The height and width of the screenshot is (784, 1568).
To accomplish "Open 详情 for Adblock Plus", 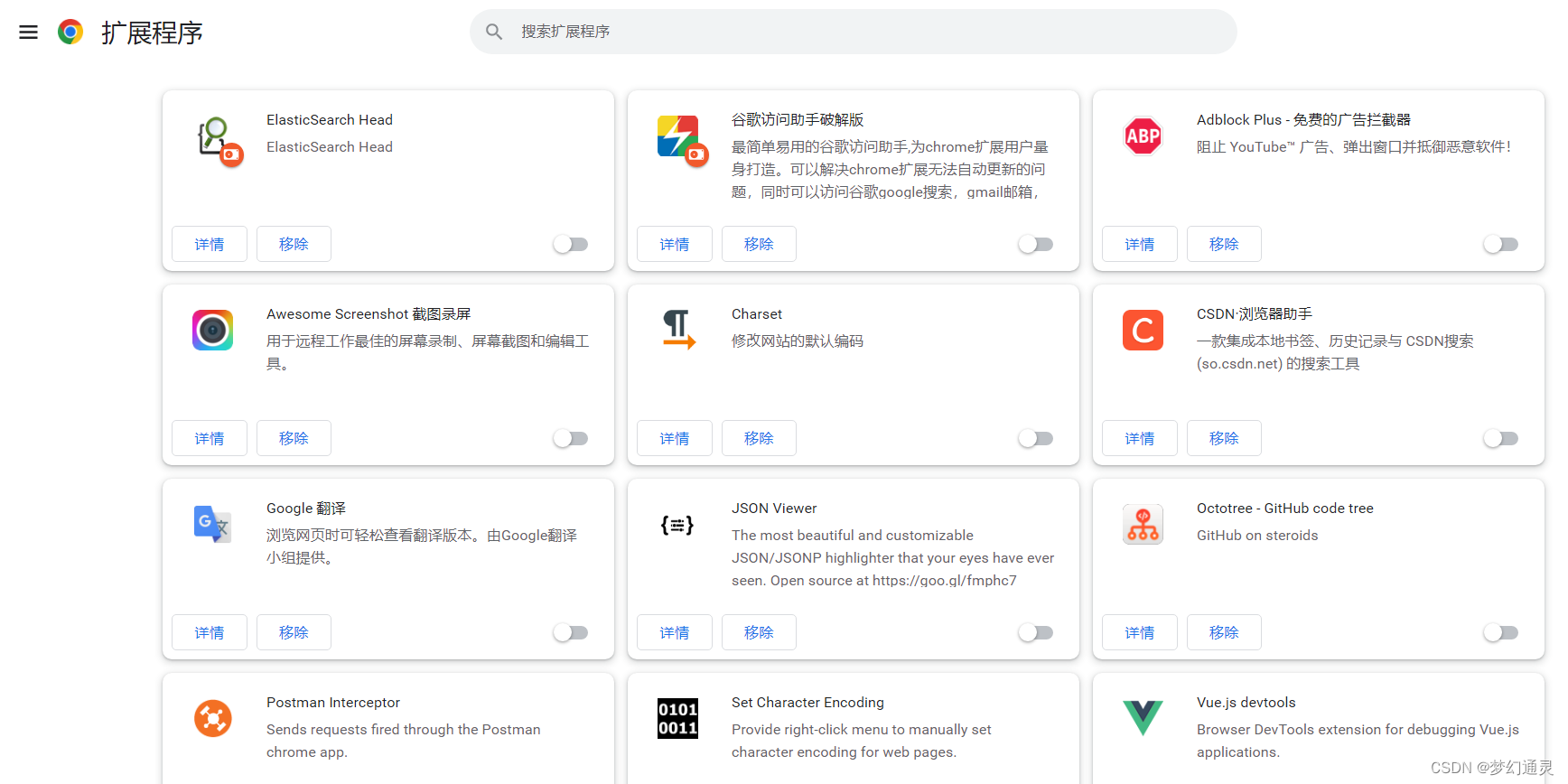I will click(1140, 244).
